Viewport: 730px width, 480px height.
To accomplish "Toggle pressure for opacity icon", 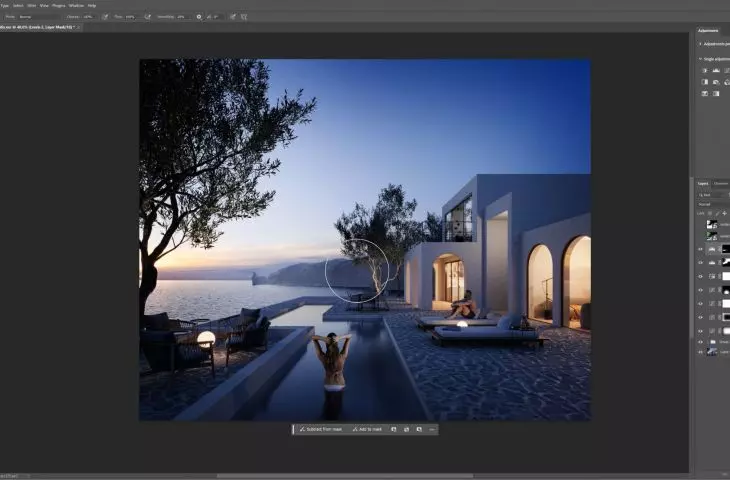I will pos(105,17).
